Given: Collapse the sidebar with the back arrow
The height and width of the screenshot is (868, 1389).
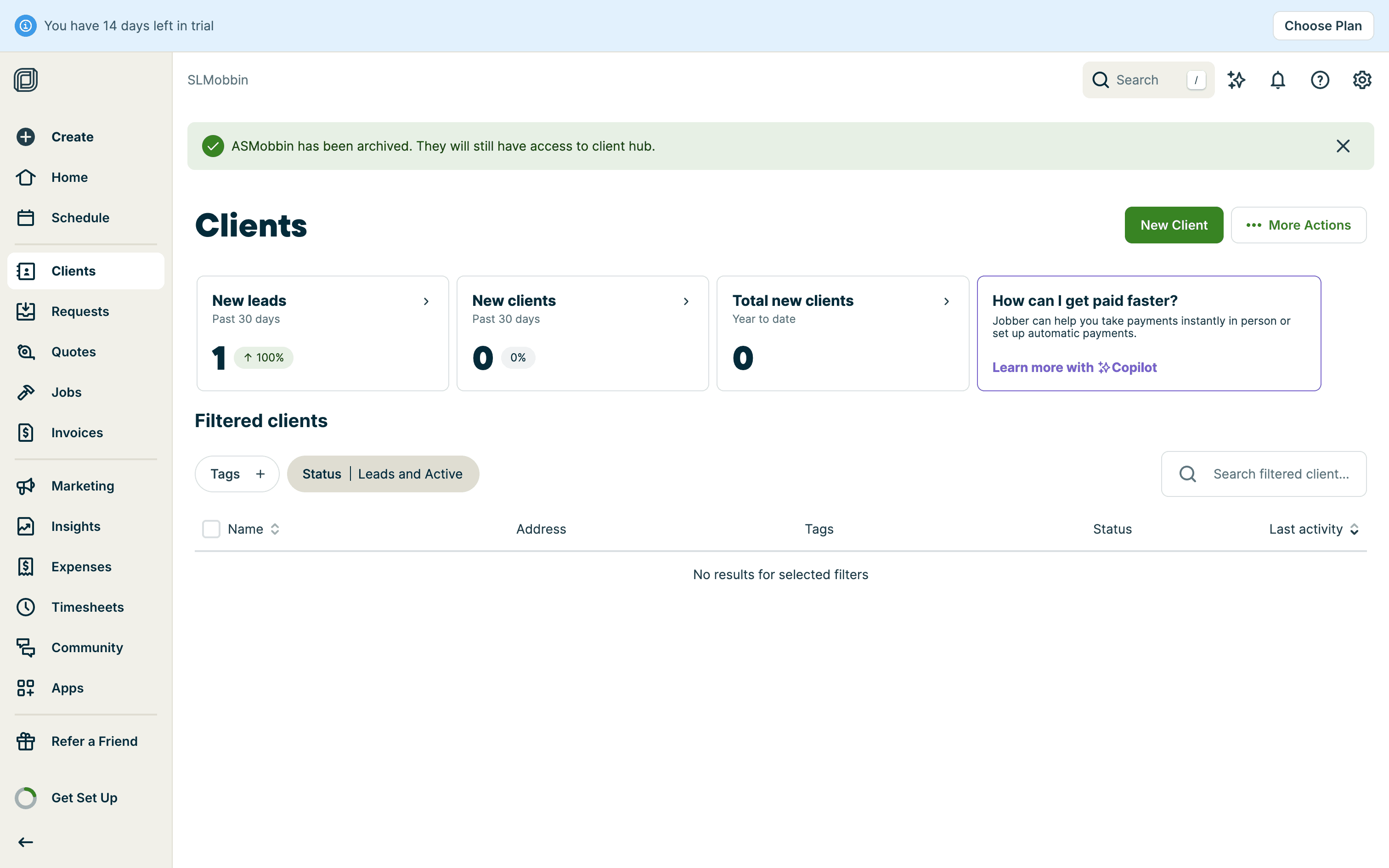Looking at the screenshot, I should tap(26, 842).
